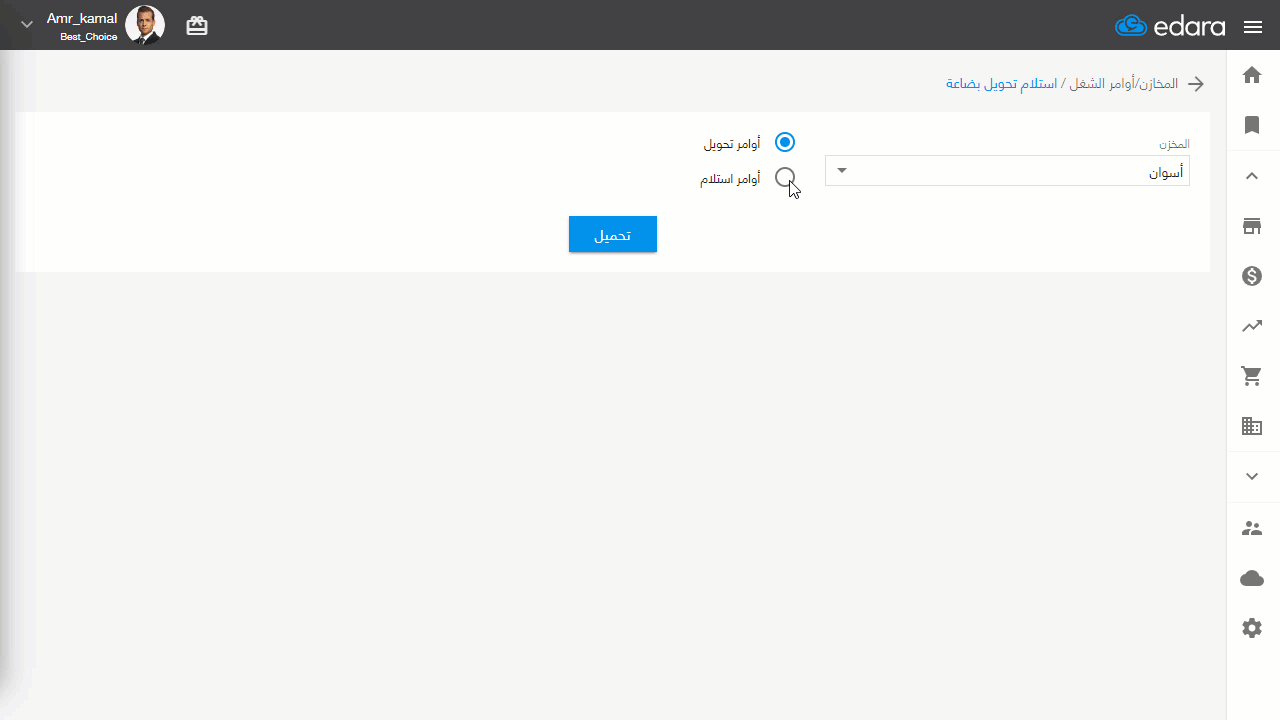Image resolution: width=1280 pixels, height=720 pixels.
Task: Open the cloud sidebar icon
Action: pyautogui.click(x=1252, y=578)
